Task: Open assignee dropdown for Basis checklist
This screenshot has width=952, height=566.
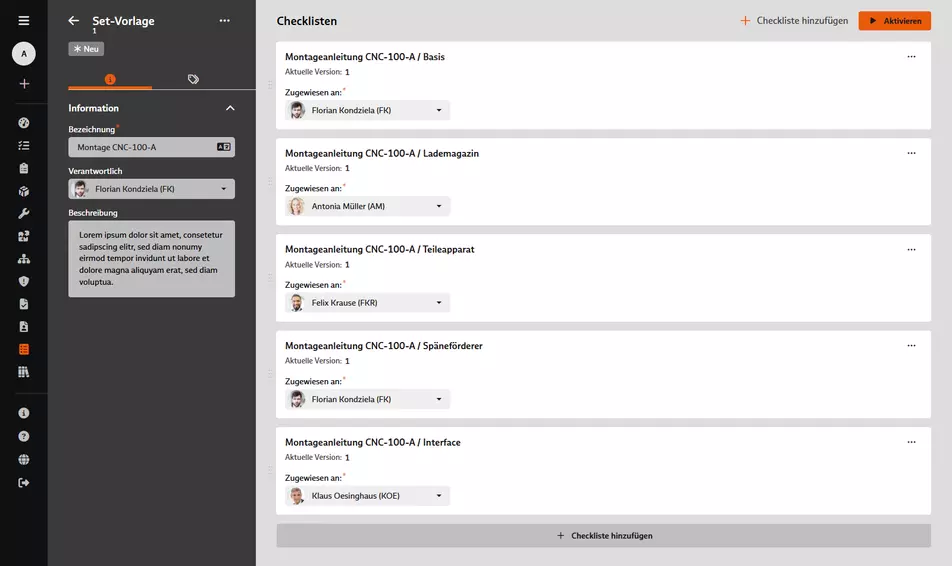Action: [367, 110]
